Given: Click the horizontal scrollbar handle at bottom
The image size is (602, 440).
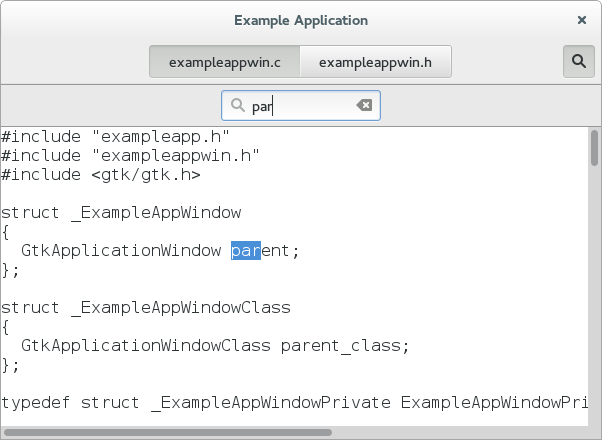Looking at the screenshot, I should [x=168, y=433].
